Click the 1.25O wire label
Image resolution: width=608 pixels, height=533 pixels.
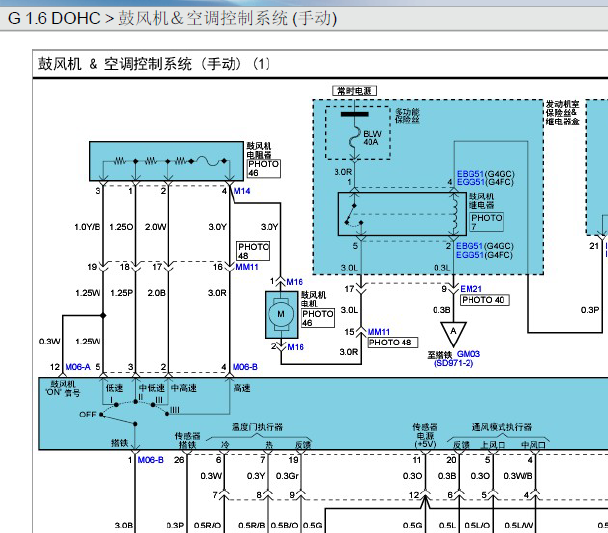point(121,227)
